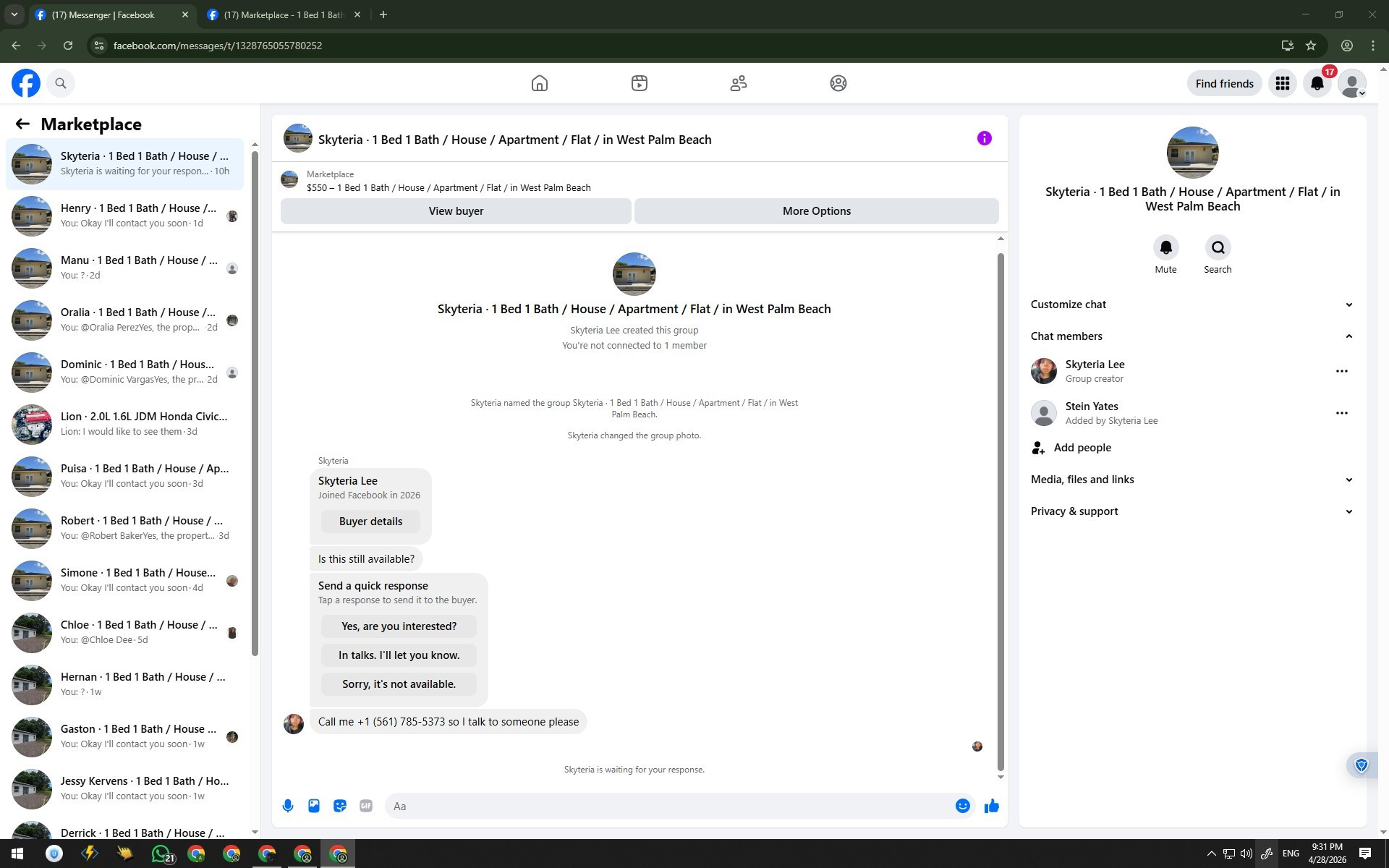Send a thumbs-up like
The width and height of the screenshot is (1389, 868).
coord(991,806)
